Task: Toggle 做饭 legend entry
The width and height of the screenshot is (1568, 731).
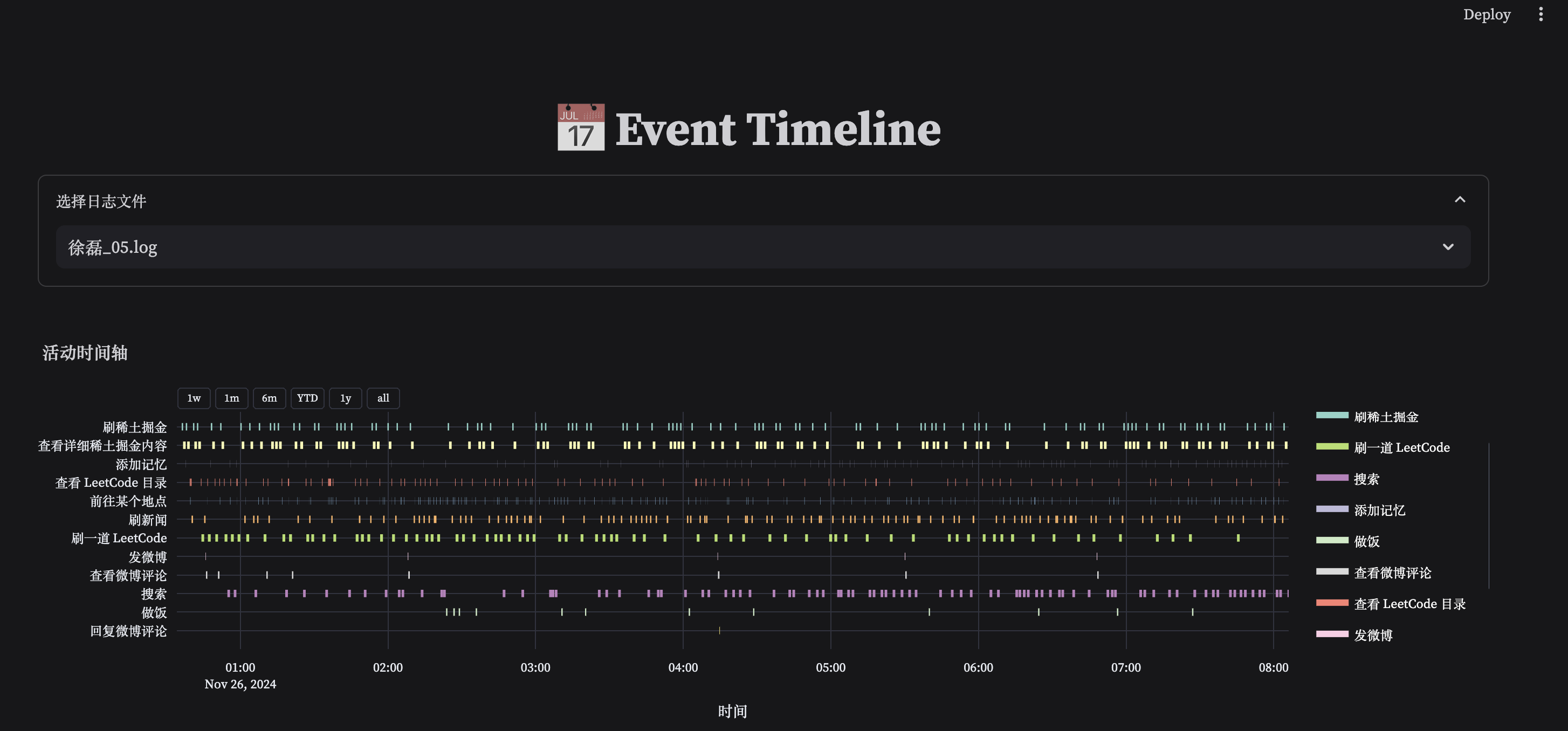Action: (x=1366, y=541)
